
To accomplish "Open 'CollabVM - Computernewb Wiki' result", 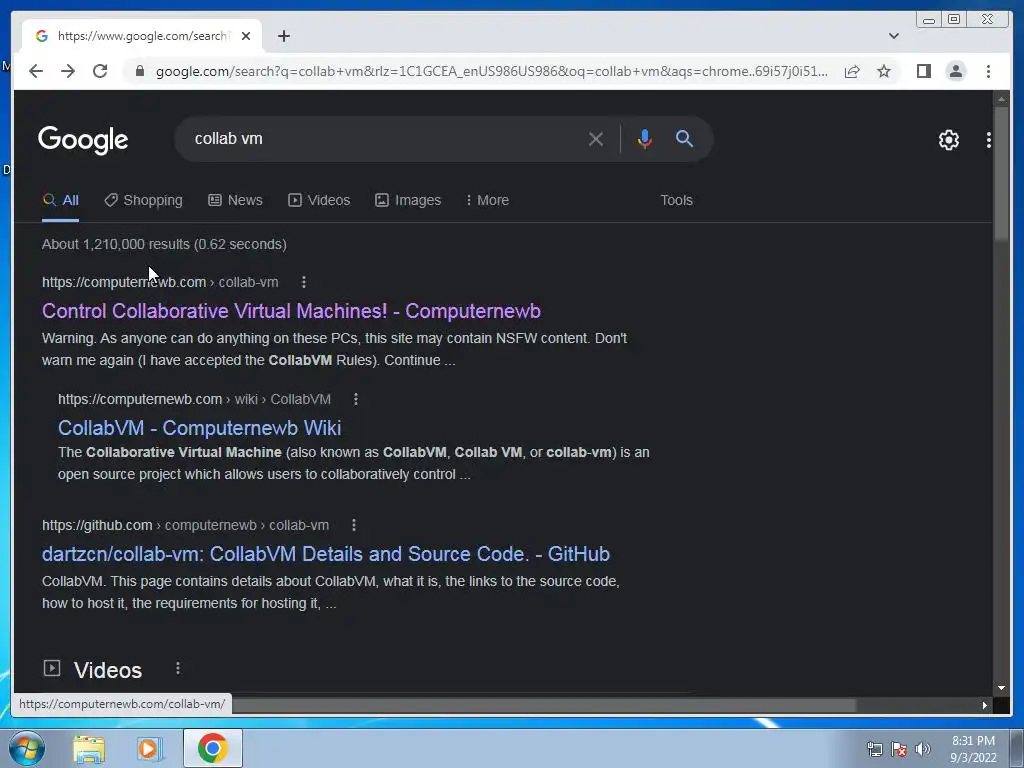I will (199, 428).
